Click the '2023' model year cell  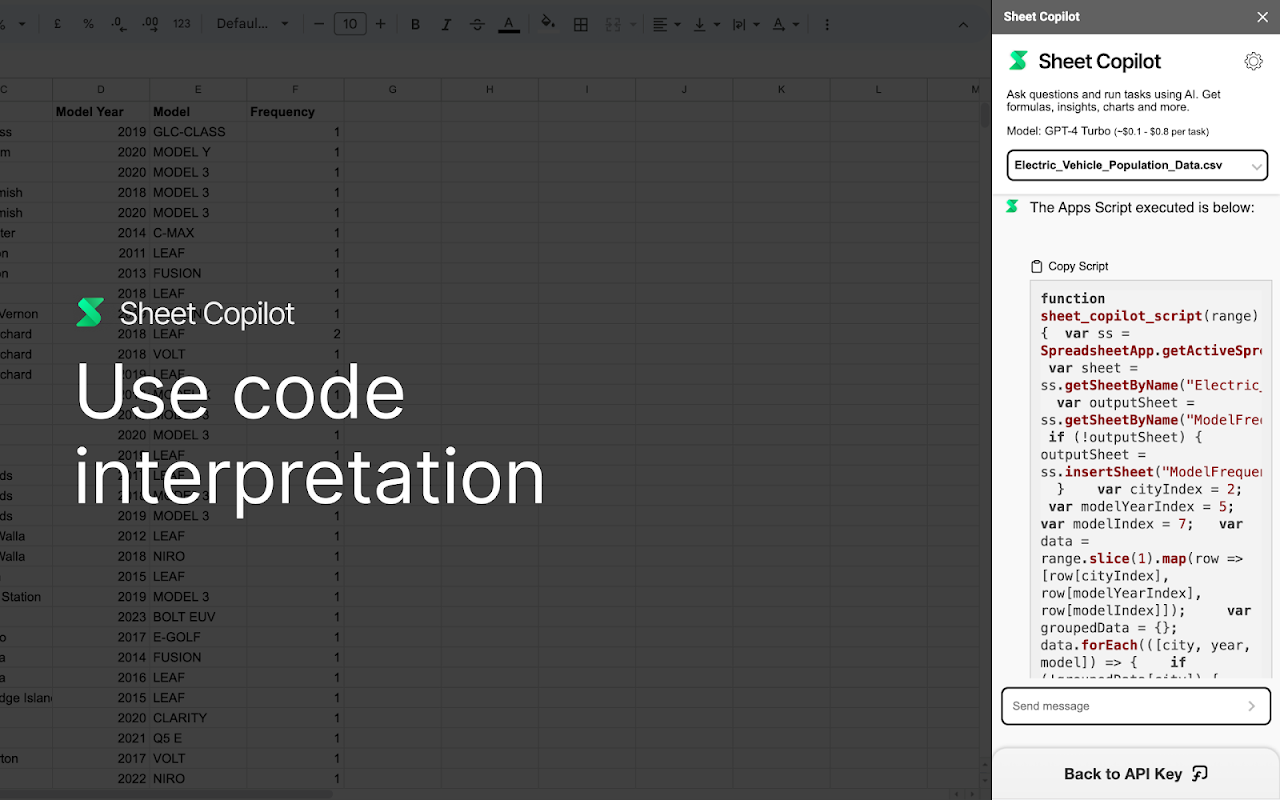(100, 617)
